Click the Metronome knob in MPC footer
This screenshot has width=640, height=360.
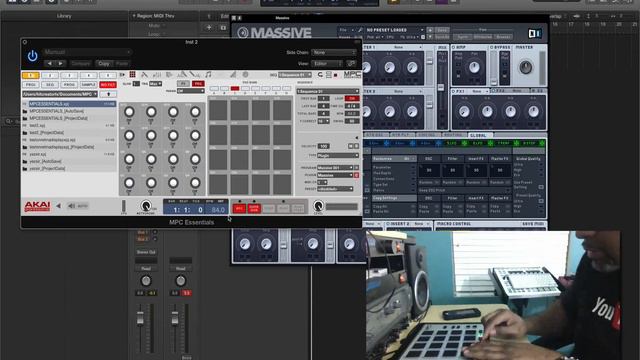point(146,205)
